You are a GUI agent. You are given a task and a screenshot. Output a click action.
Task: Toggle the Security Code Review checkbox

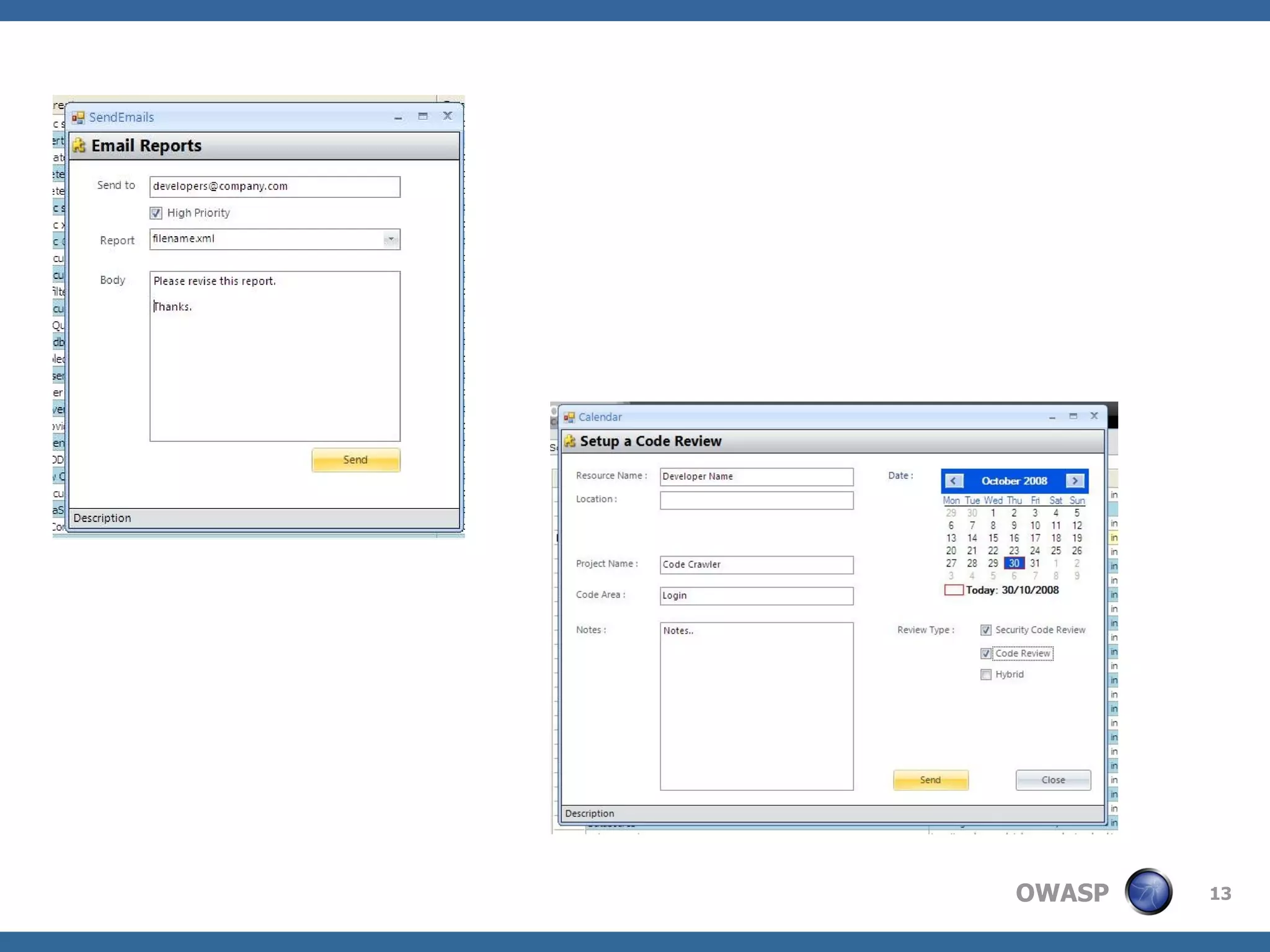click(x=986, y=630)
